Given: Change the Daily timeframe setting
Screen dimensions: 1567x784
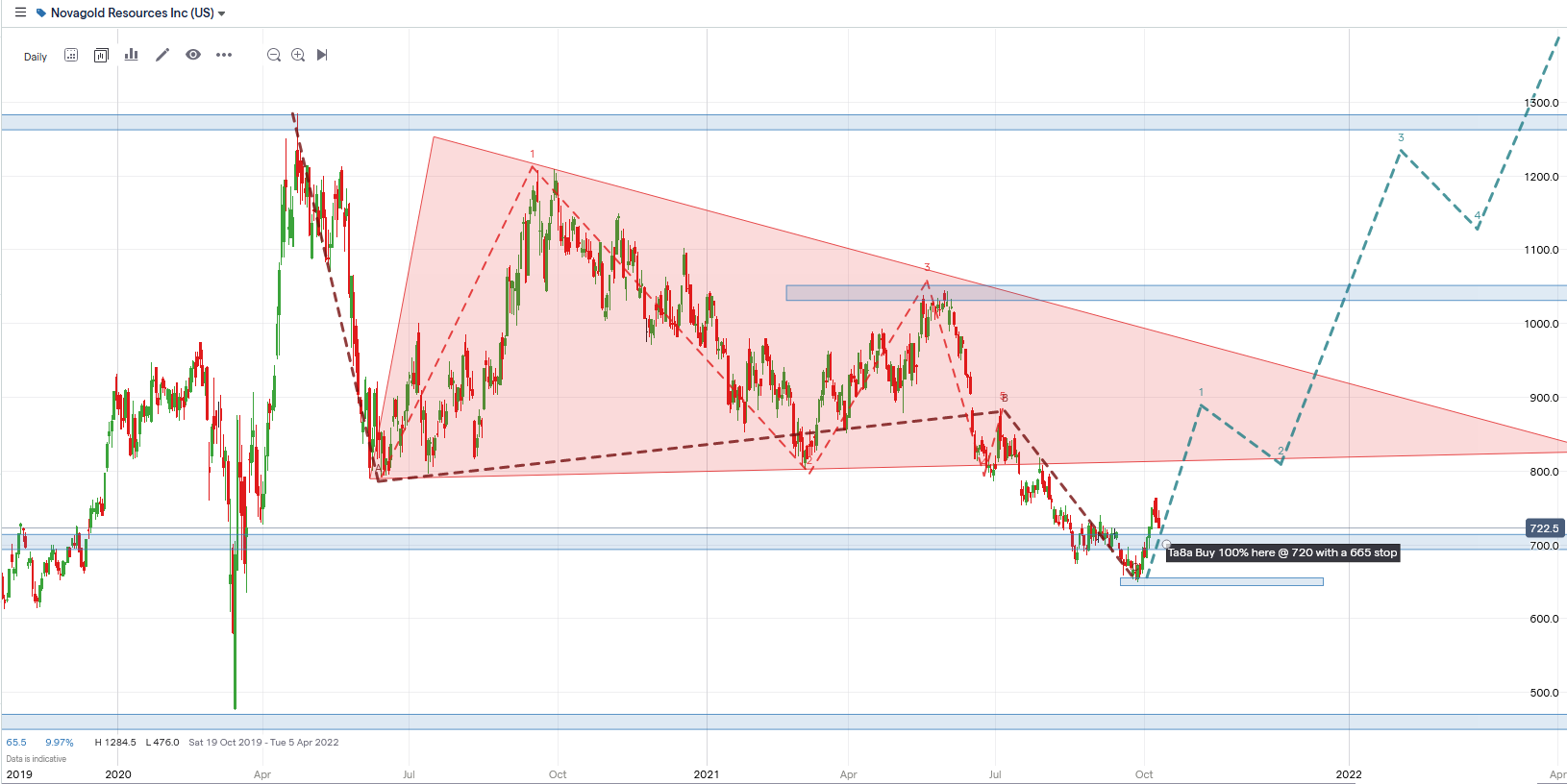Looking at the screenshot, I should pyautogui.click(x=36, y=57).
